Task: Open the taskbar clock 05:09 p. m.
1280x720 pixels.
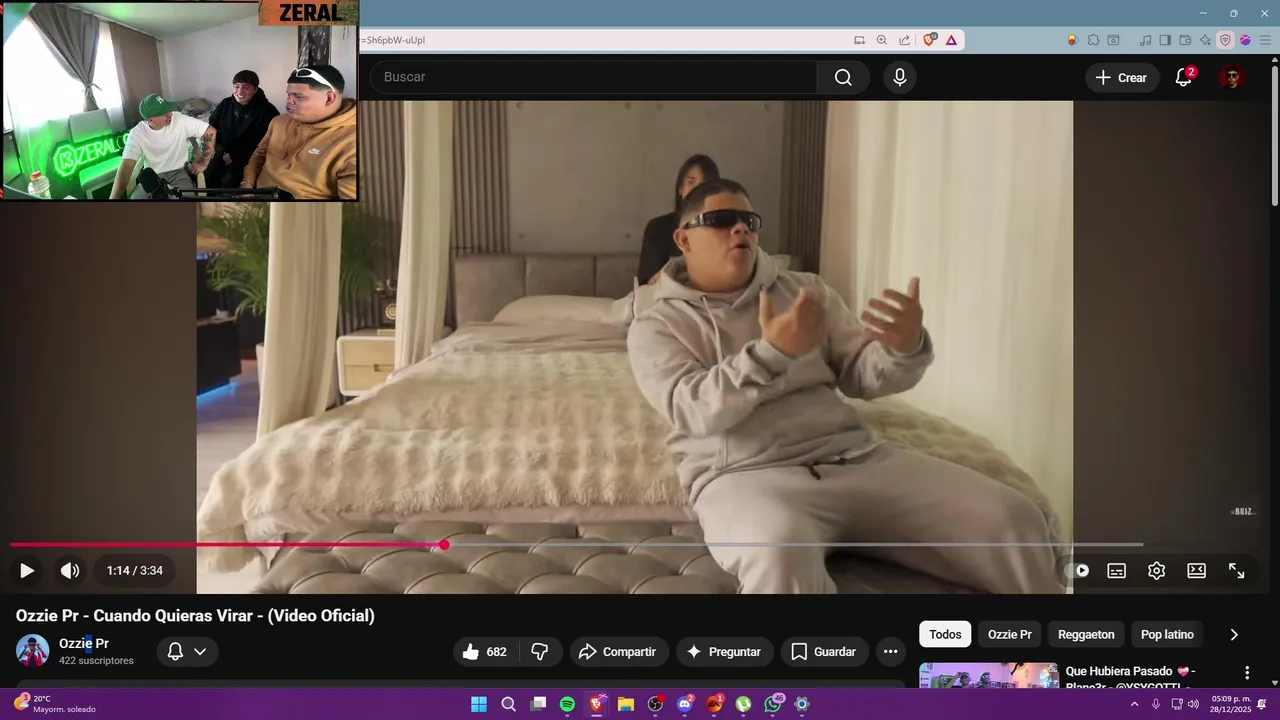Action: [1232, 704]
